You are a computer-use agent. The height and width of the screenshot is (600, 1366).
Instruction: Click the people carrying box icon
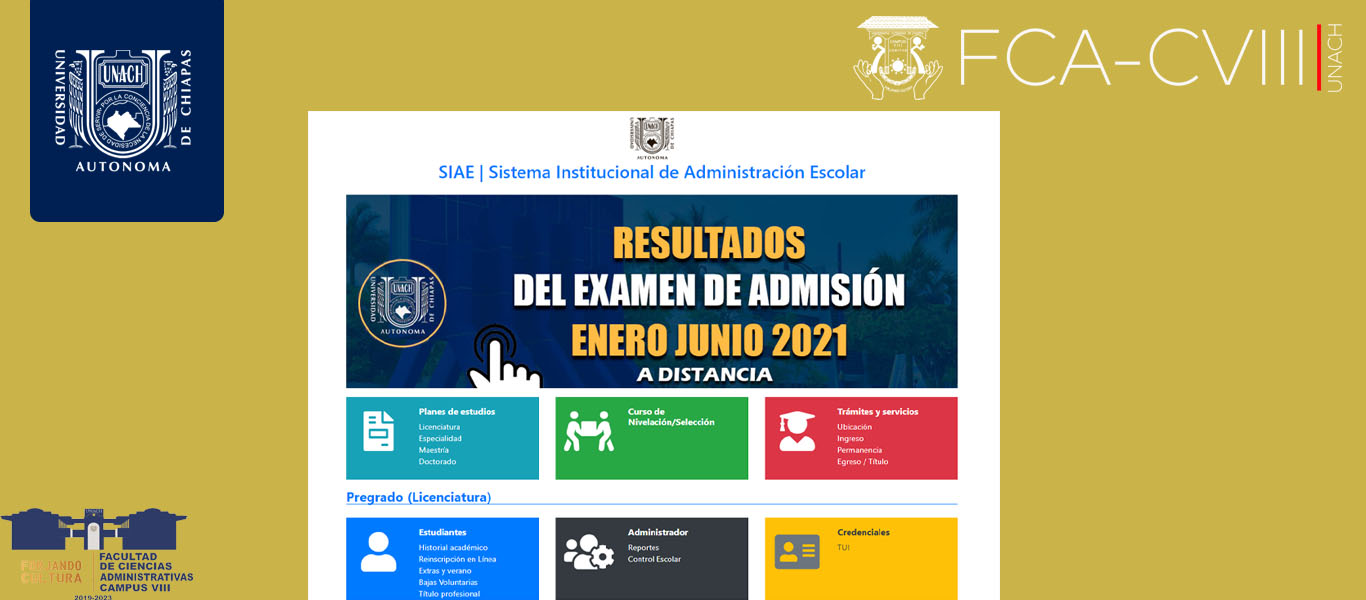coord(588,431)
